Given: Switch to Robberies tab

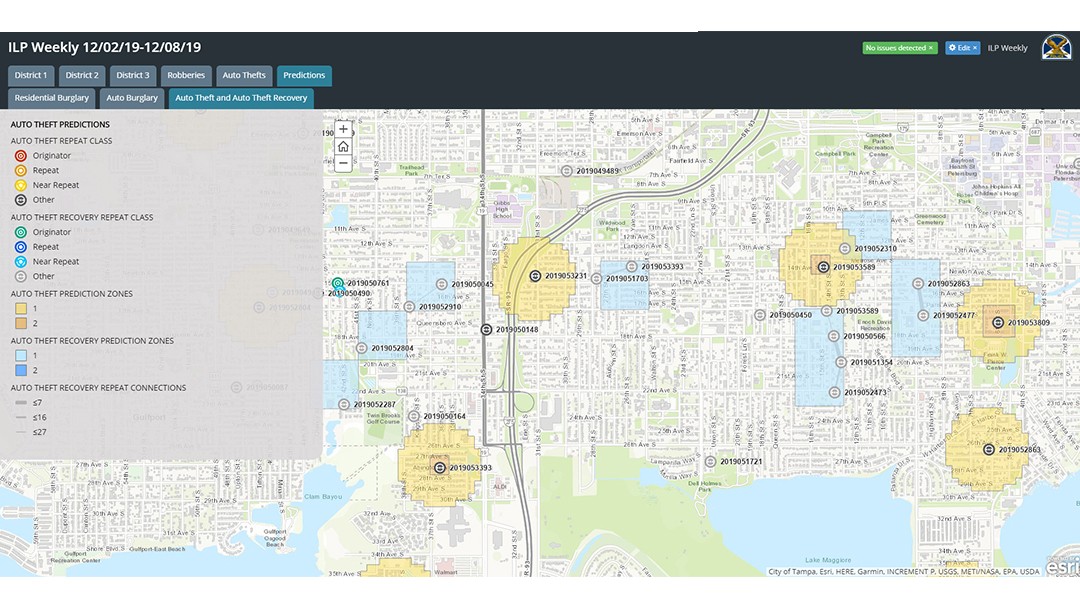Looking at the screenshot, I should [186, 75].
